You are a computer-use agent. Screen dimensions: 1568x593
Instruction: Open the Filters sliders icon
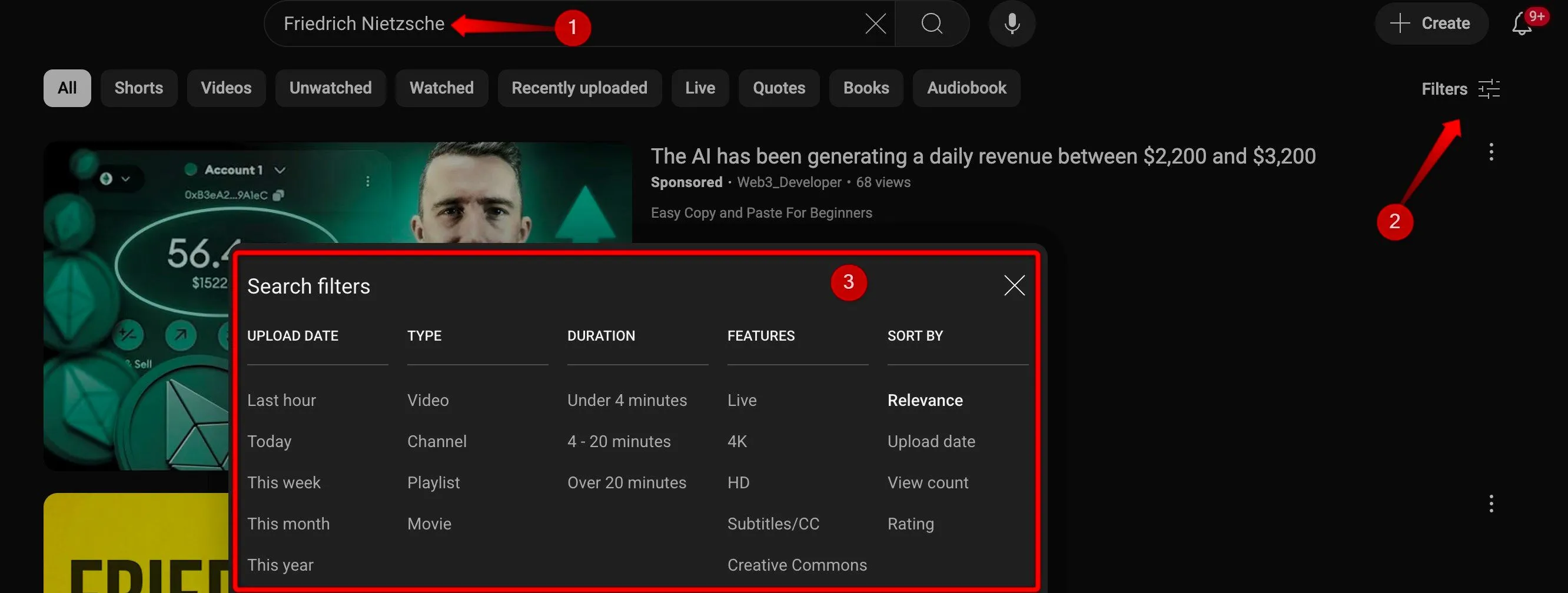pos(1489,89)
